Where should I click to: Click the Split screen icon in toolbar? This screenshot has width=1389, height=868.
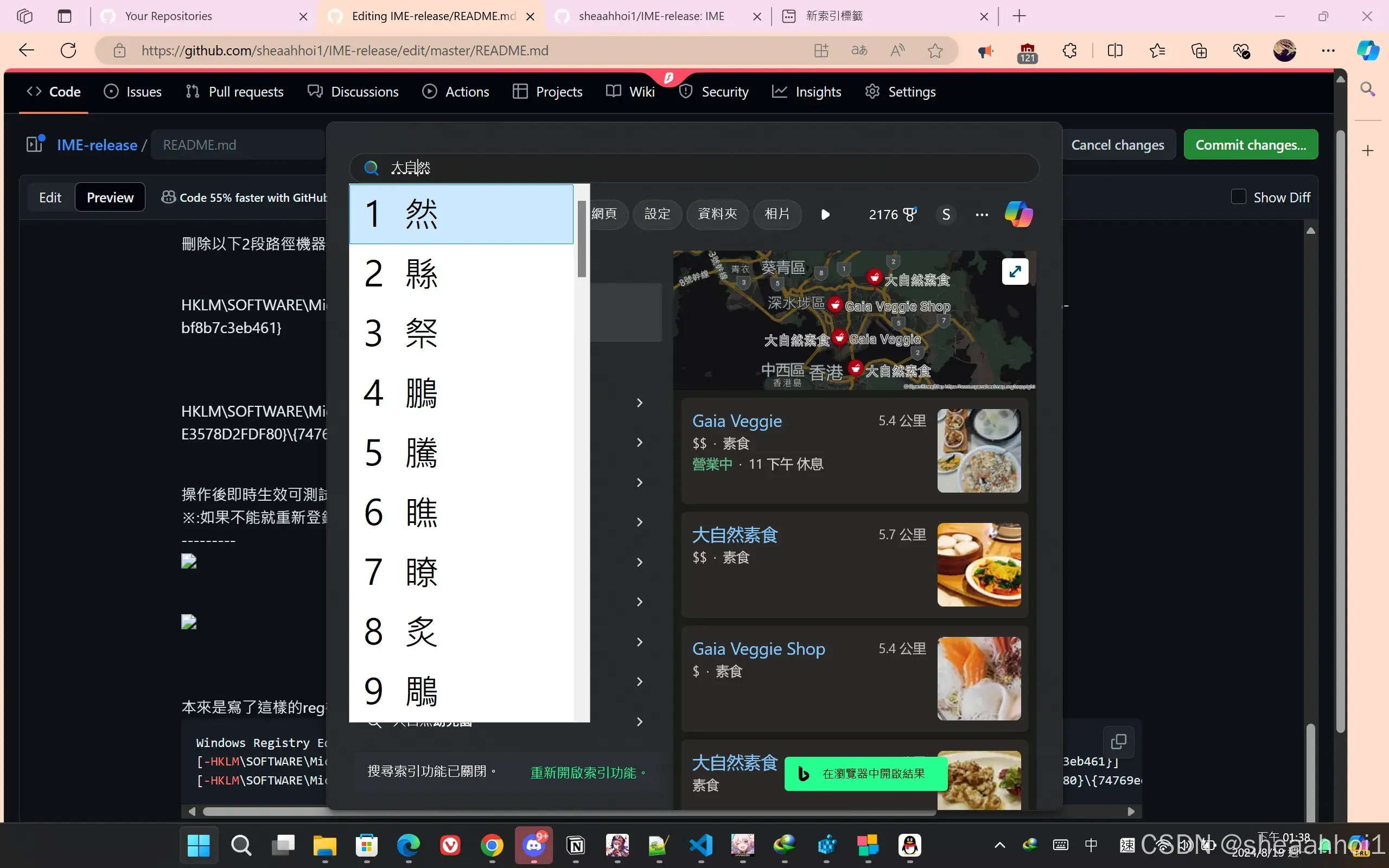coord(1114,50)
